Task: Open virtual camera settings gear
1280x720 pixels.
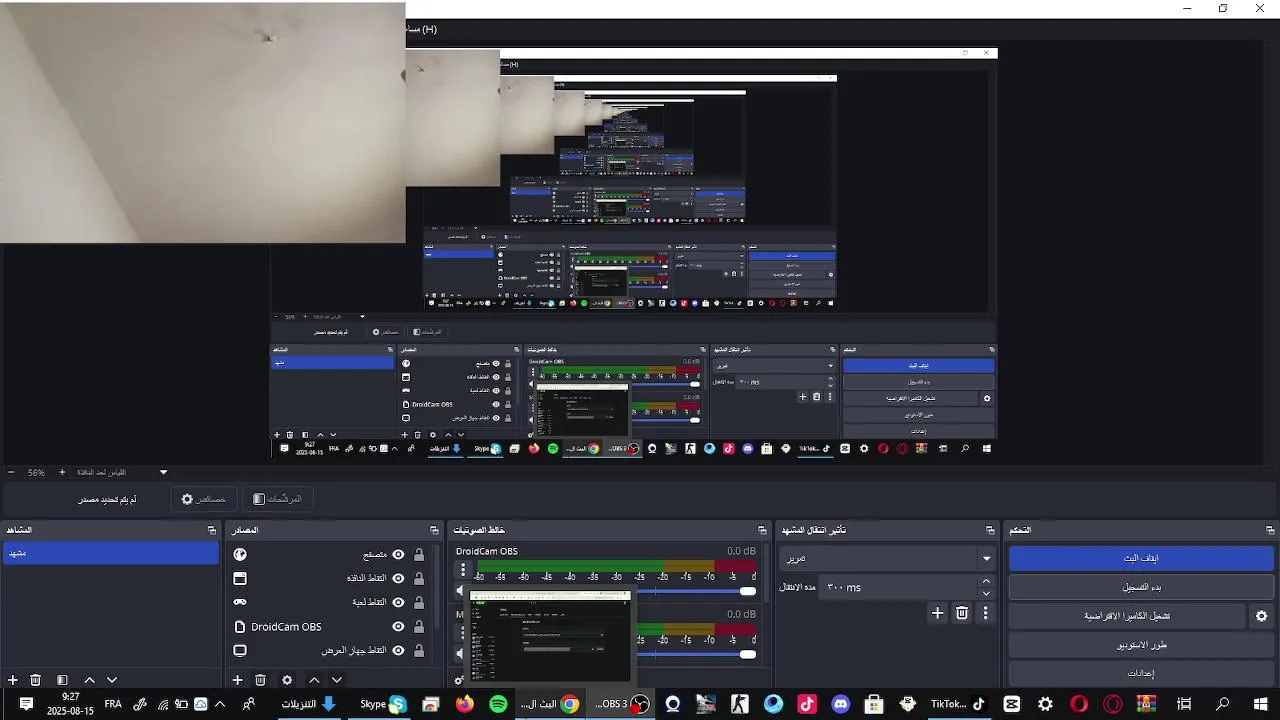Action: pos(1262,616)
